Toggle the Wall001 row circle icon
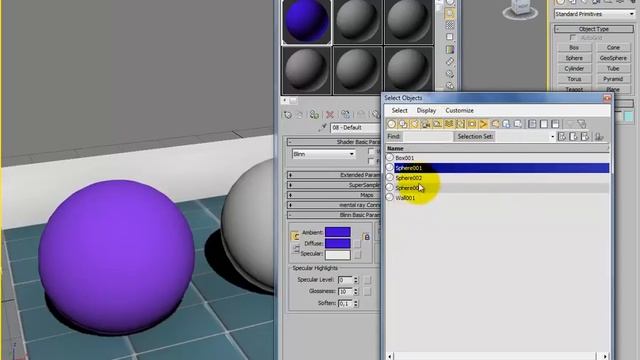The image size is (640, 360). coord(390,197)
